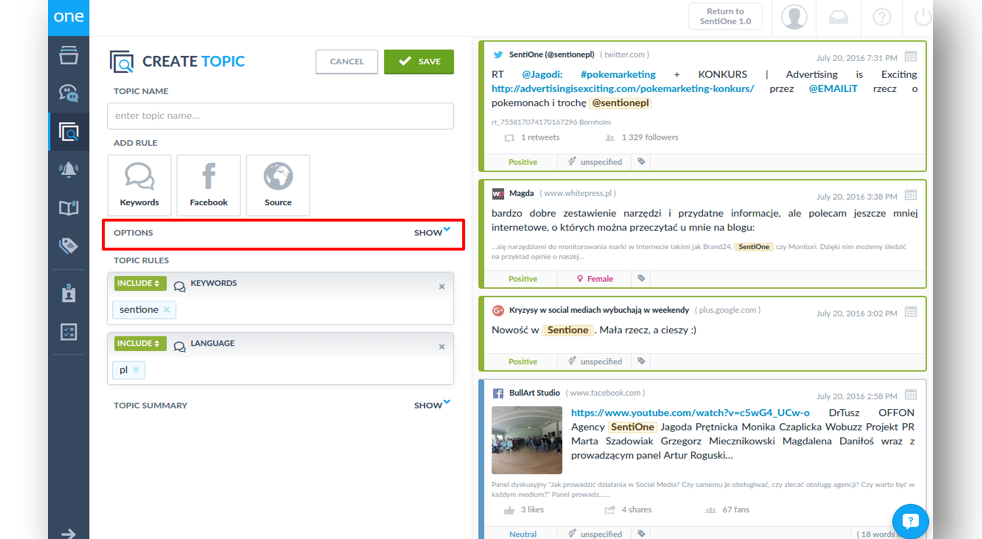Viewport: 982px width, 539px height.
Task: Cancel topic creation
Action: pos(346,62)
